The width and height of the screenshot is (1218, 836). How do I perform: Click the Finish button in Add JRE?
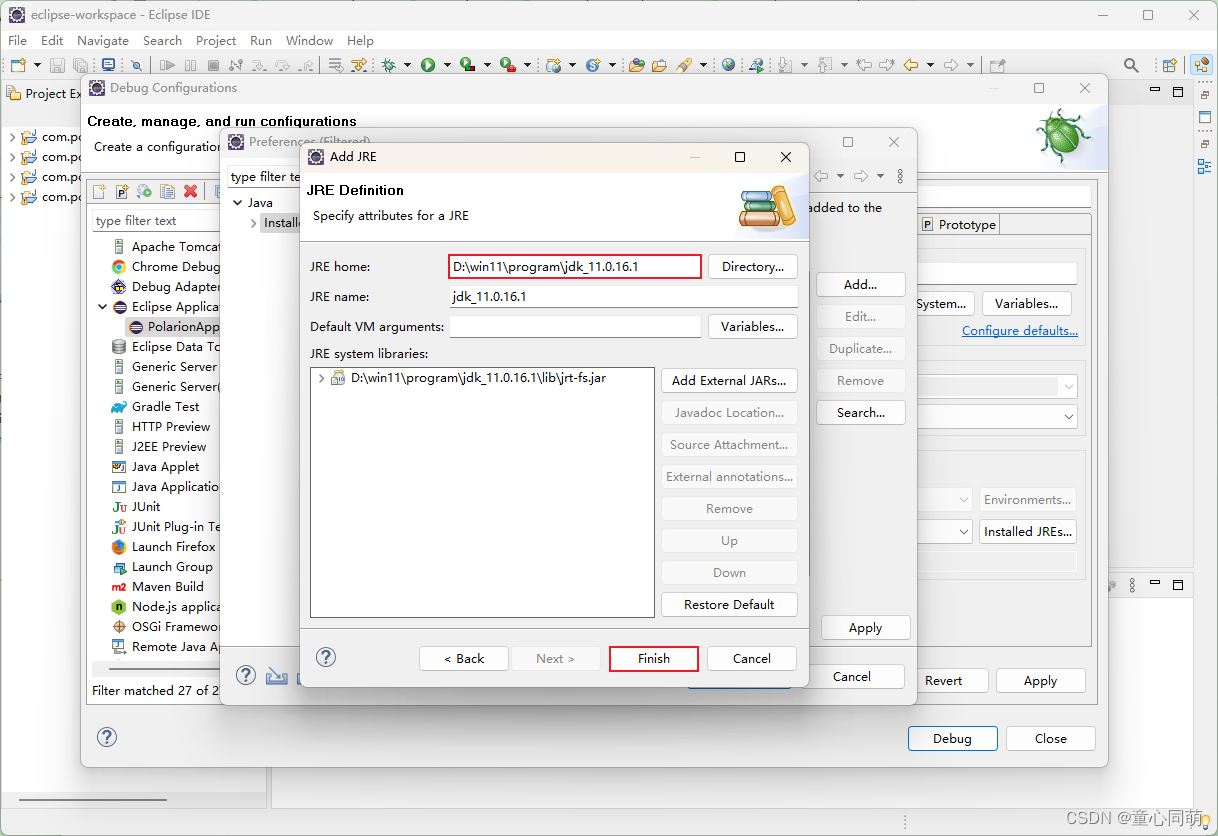654,658
